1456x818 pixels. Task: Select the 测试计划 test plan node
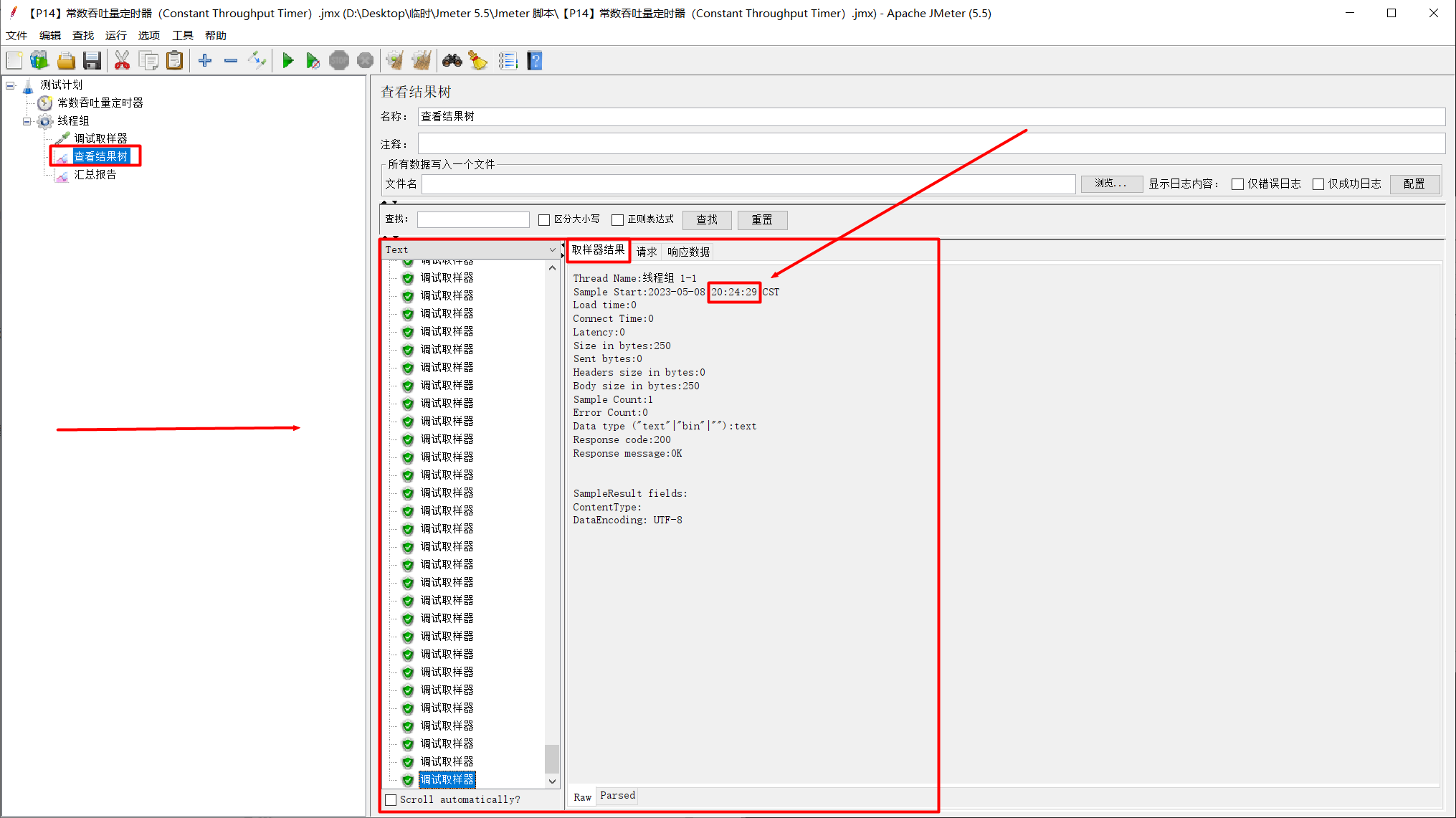(61, 85)
